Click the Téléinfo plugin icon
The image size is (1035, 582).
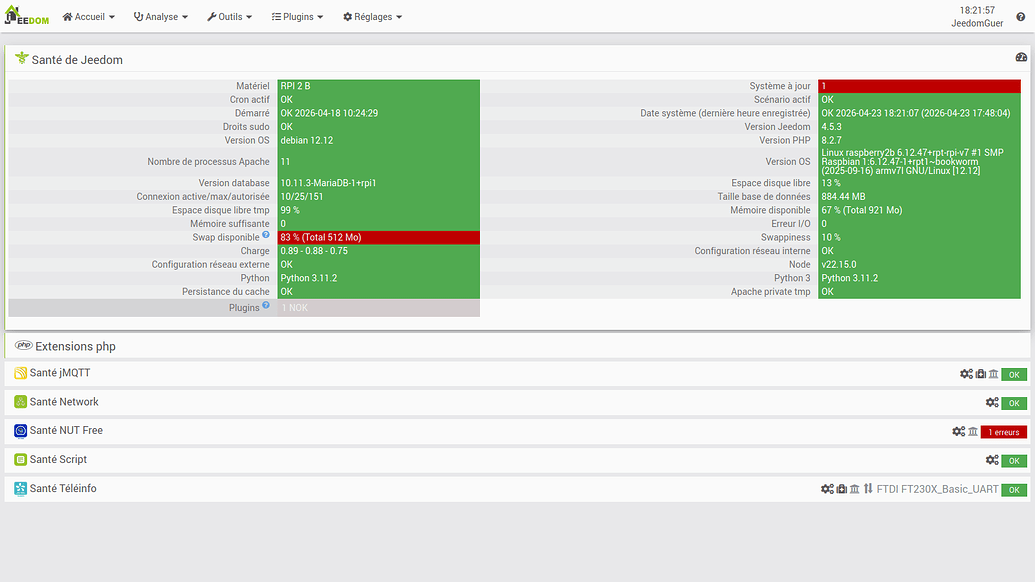20,488
